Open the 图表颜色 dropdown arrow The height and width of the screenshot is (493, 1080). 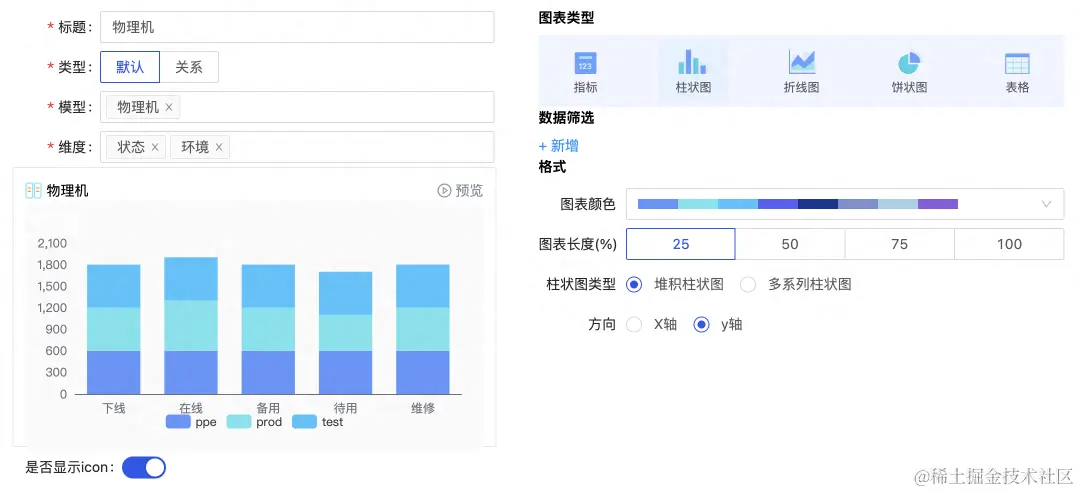(1046, 204)
